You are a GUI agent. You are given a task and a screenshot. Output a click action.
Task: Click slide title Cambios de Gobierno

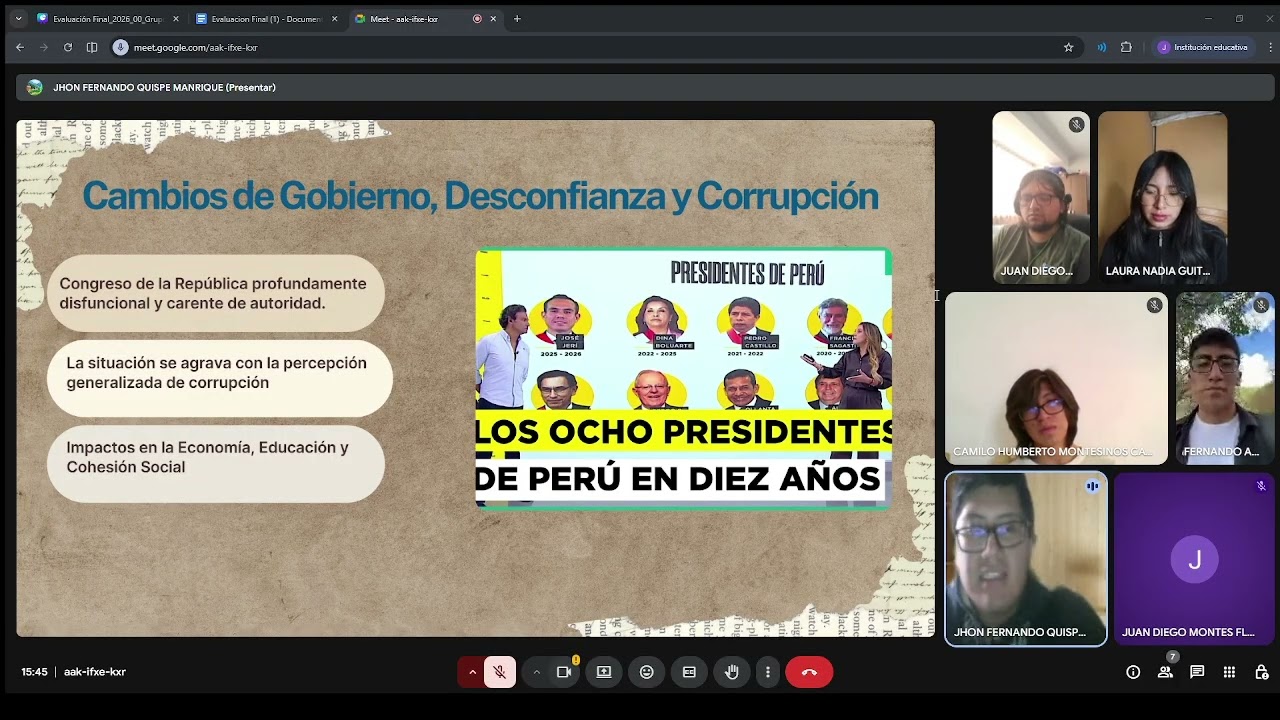pos(480,196)
